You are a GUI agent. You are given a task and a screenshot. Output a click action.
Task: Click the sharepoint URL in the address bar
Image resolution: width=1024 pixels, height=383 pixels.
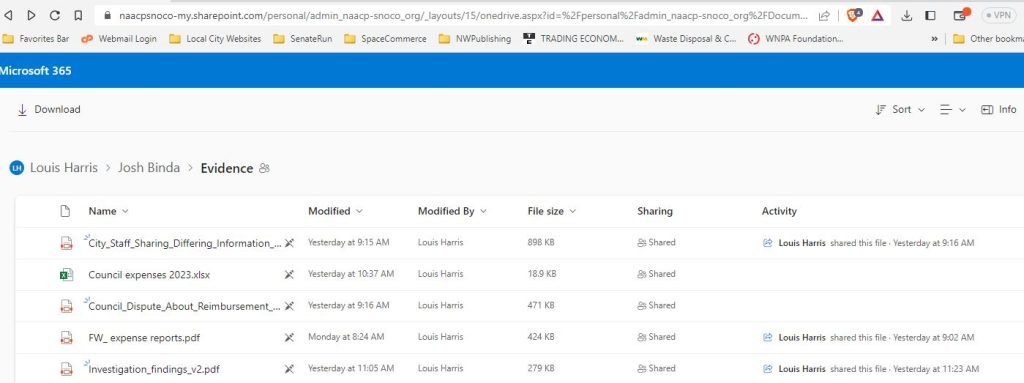click(x=463, y=15)
